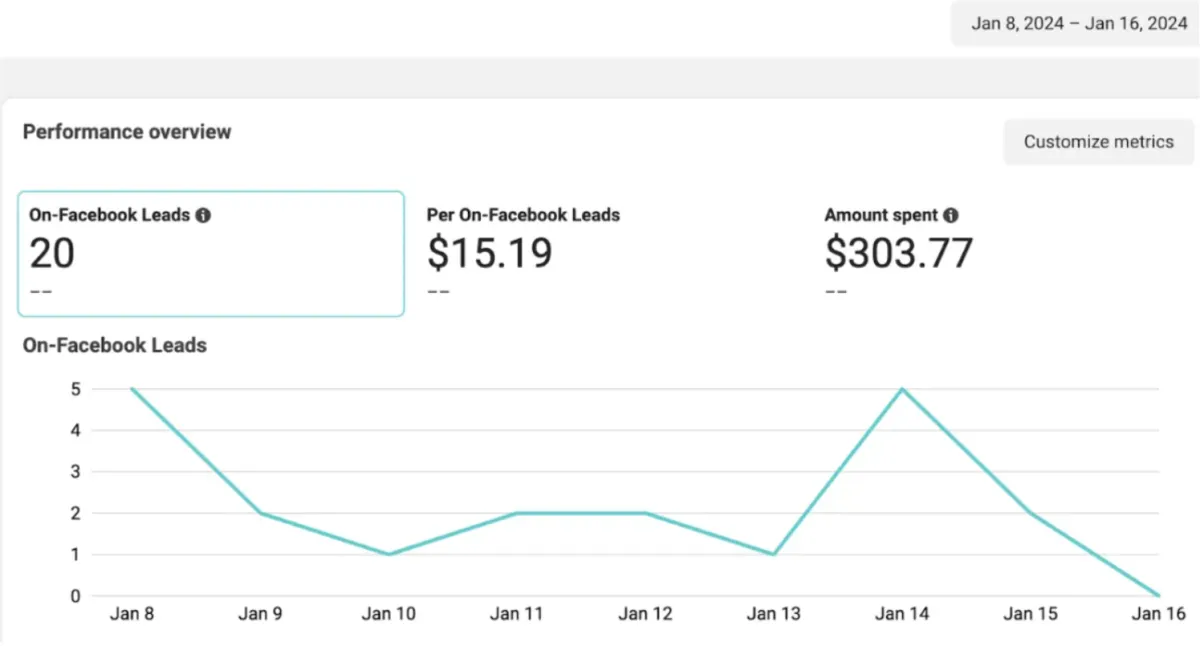Click info icon next to On-Facebook Leads
This screenshot has height=646, width=1200.
pos(203,215)
